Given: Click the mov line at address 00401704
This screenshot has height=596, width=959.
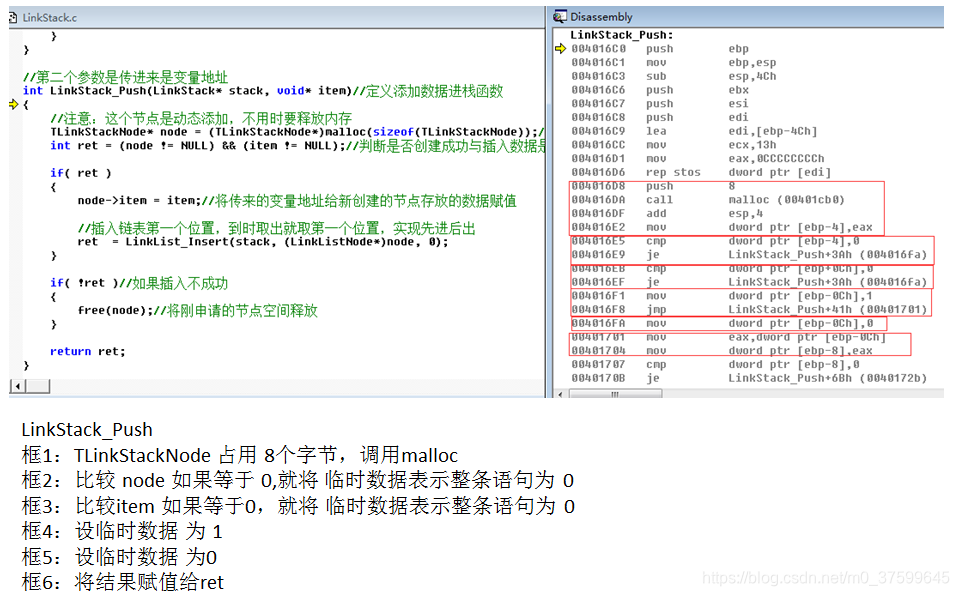Looking at the screenshot, I should click(722, 351).
